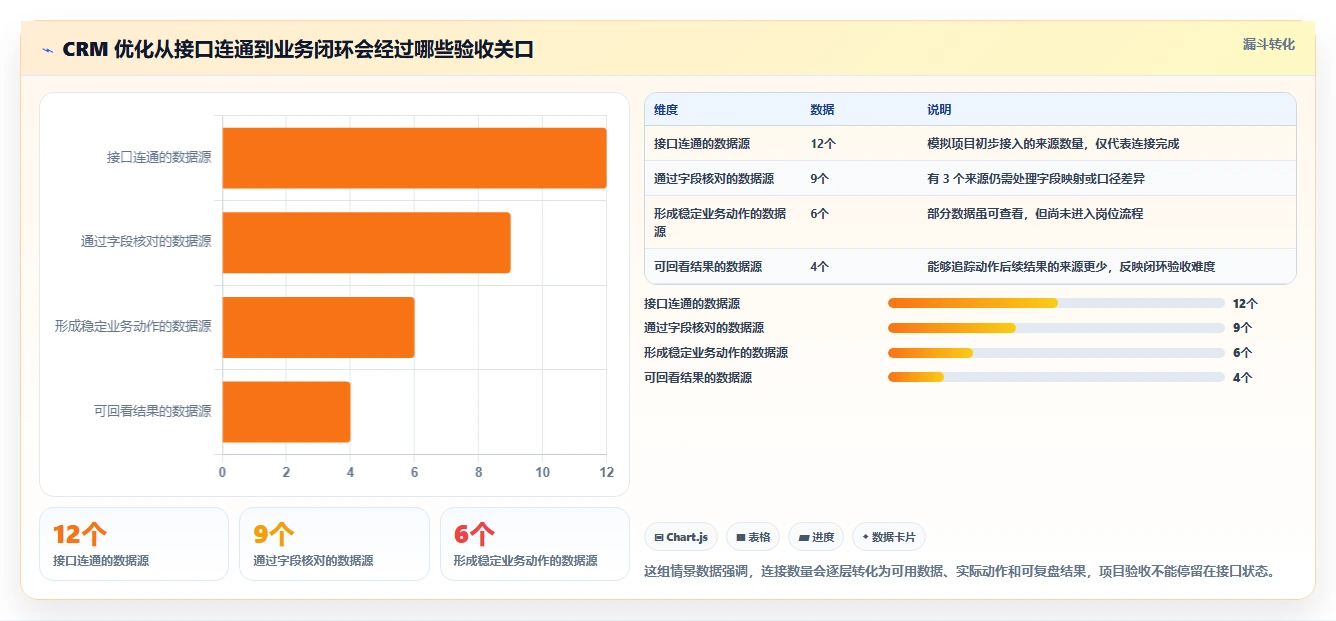Open the 9个 通过字段核对的数据源 summary card

pos(334,544)
